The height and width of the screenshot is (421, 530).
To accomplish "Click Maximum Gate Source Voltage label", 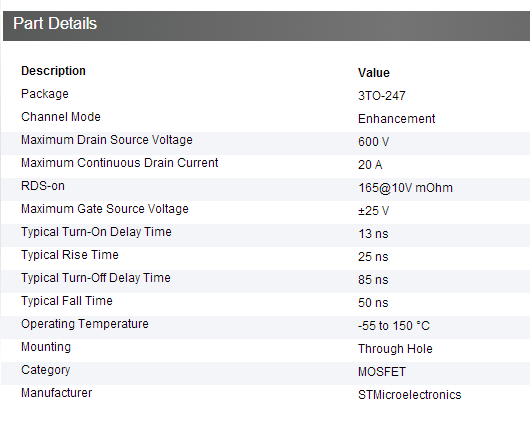I will [105, 209].
